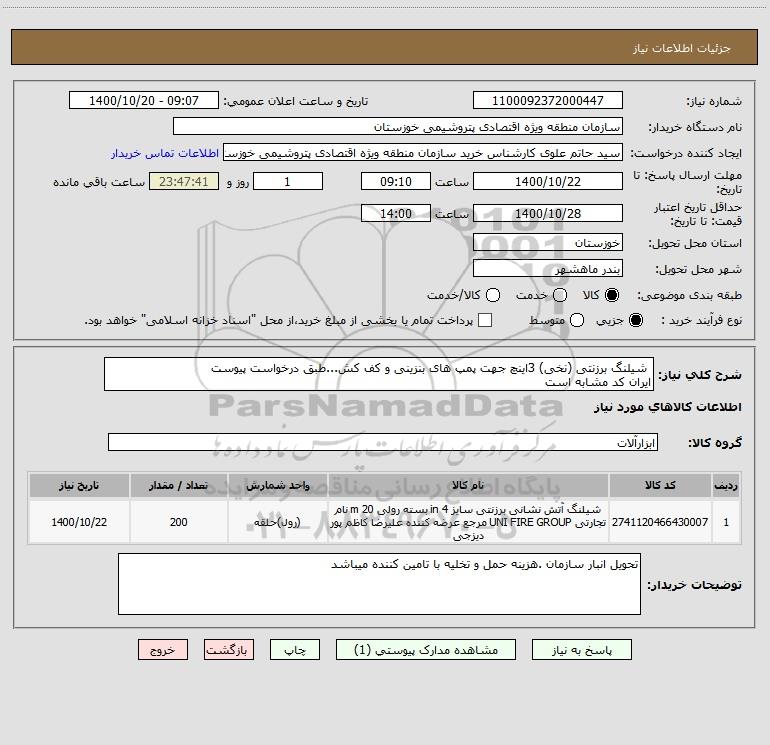Click the گروه کالا field ابزارآلات

[383, 442]
